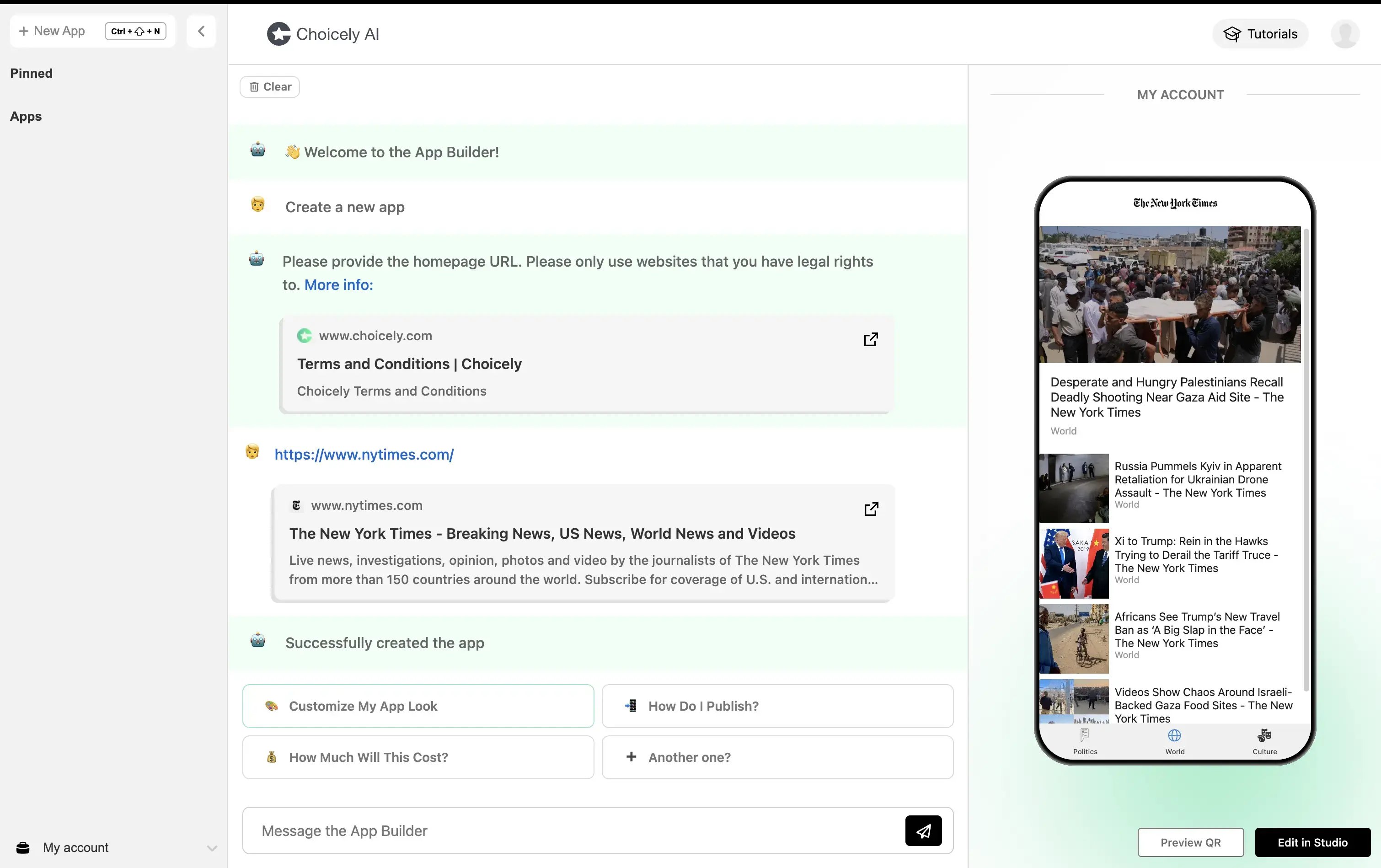Open Africans See Trump's Travel Ban thumbnail

[x=1074, y=638]
